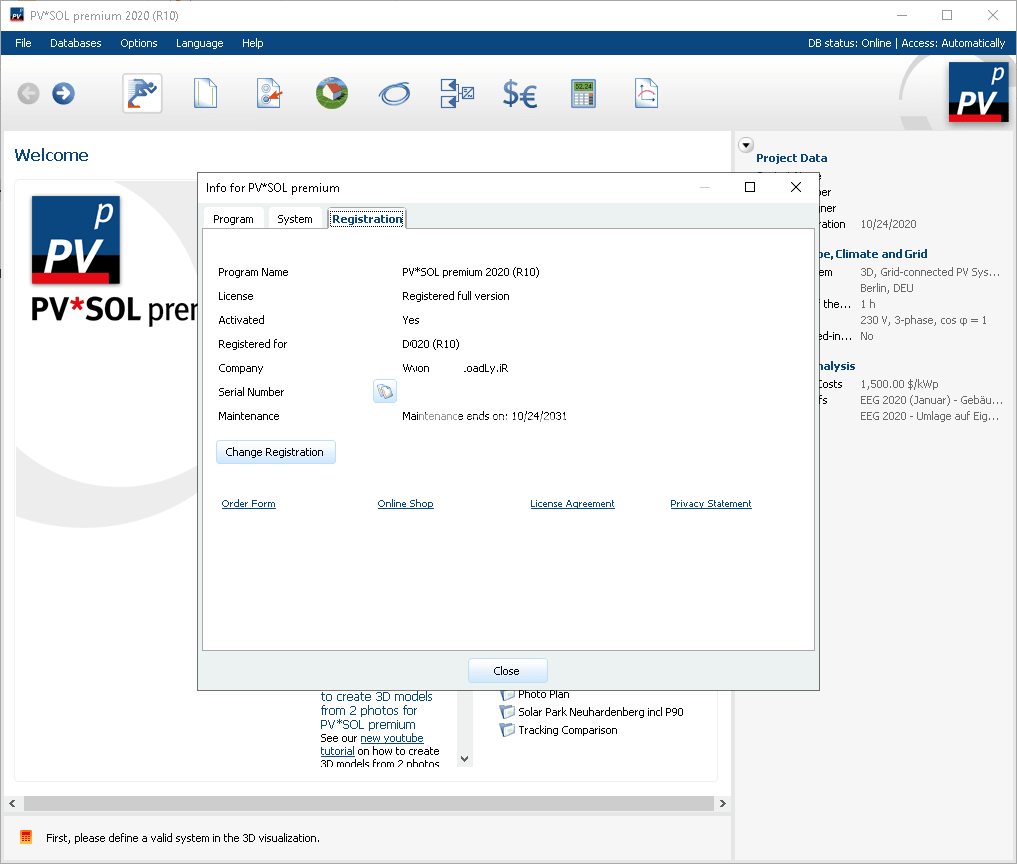This screenshot has width=1017, height=864.
Task: Click the 'EEG 2020 (Januar)' tariff entry
Action: (931, 400)
